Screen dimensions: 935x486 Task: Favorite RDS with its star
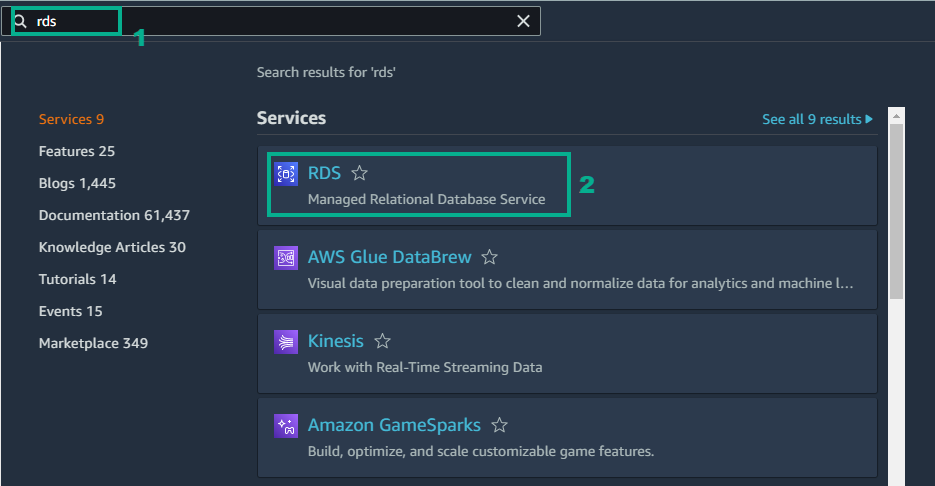tap(360, 173)
